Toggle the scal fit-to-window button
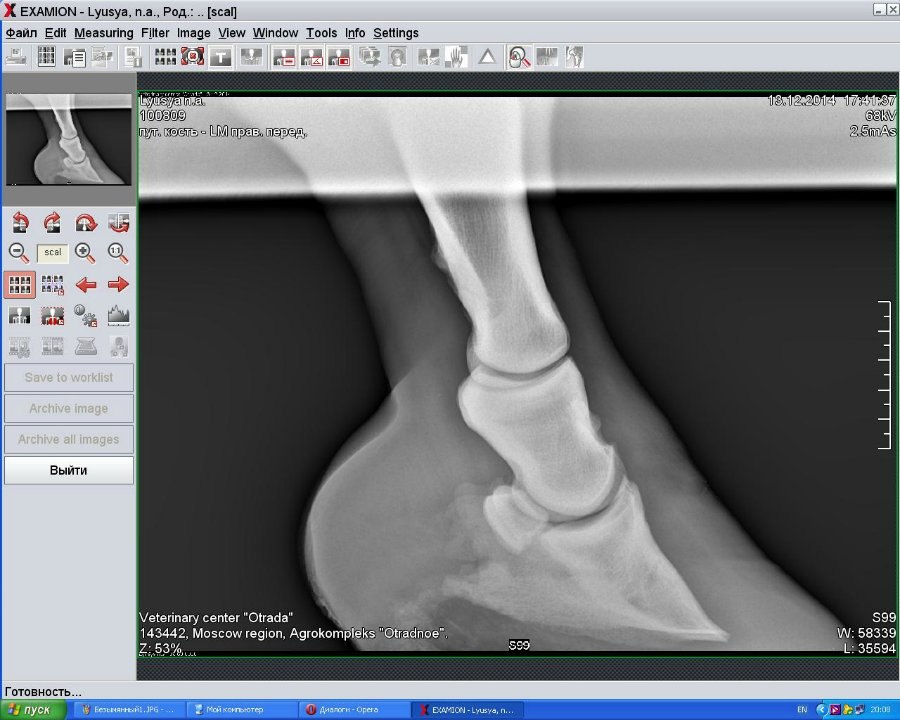900x720 pixels. coord(52,253)
